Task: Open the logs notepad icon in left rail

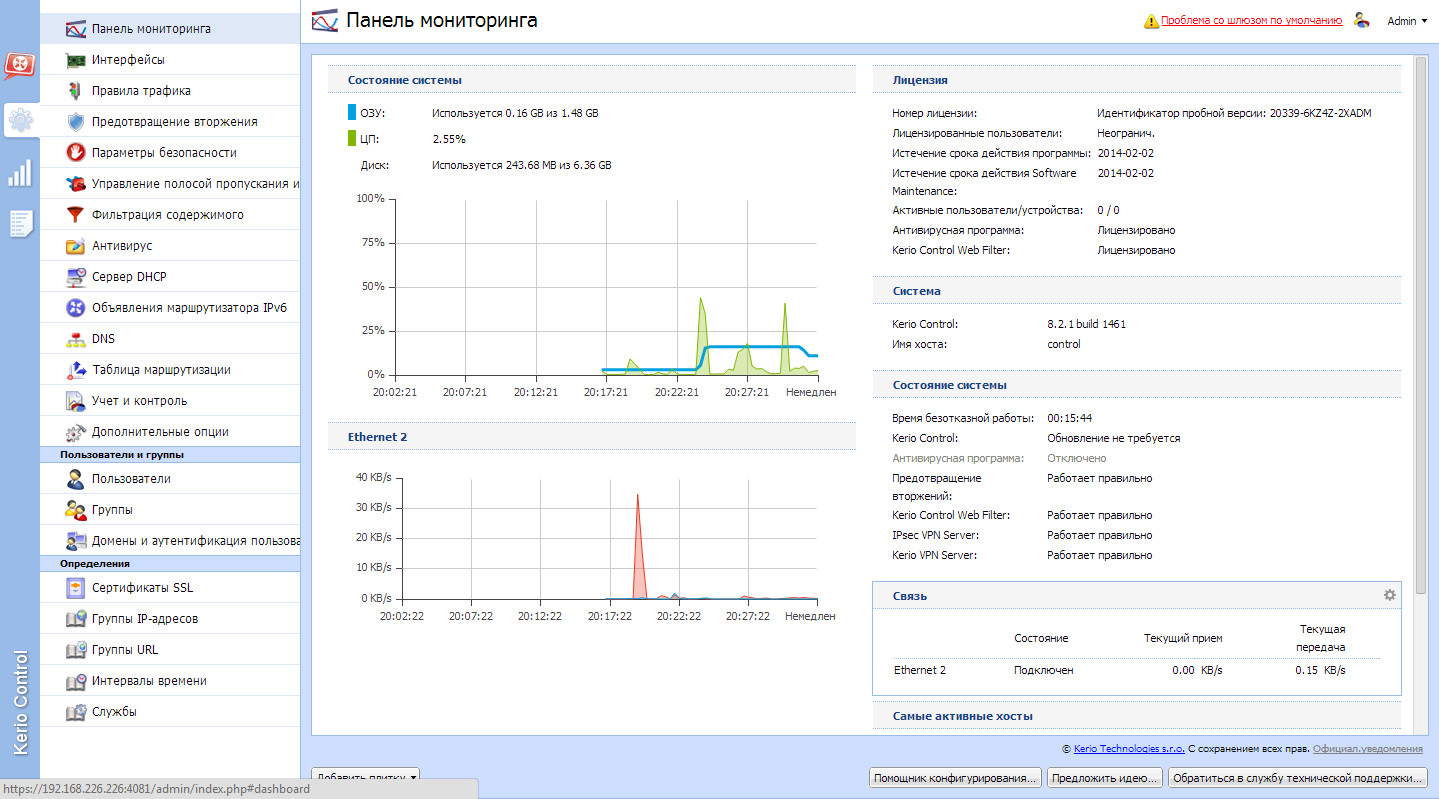Action: pyautogui.click(x=20, y=223)
